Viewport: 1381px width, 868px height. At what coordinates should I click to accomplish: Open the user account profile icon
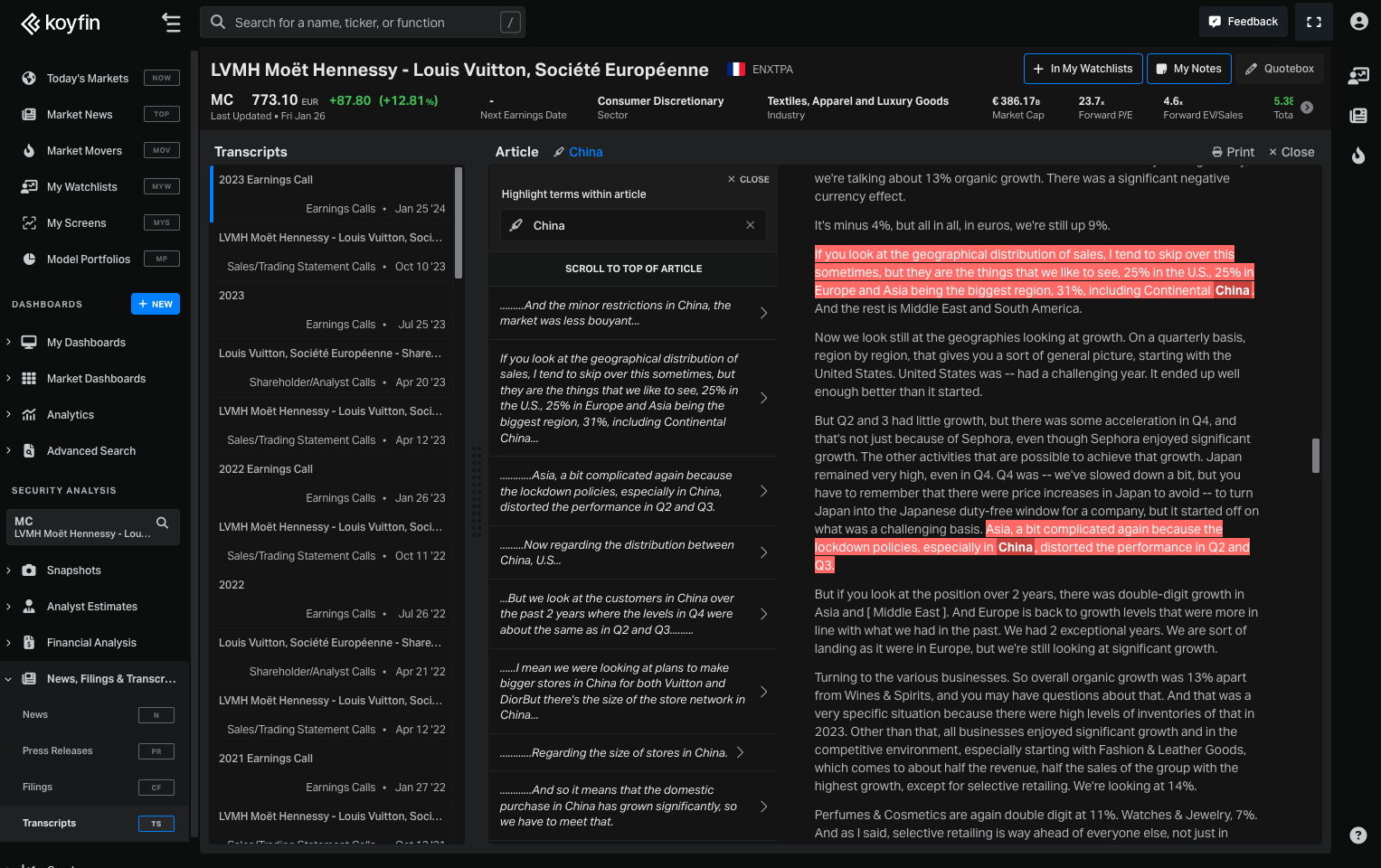point(1358,22)
